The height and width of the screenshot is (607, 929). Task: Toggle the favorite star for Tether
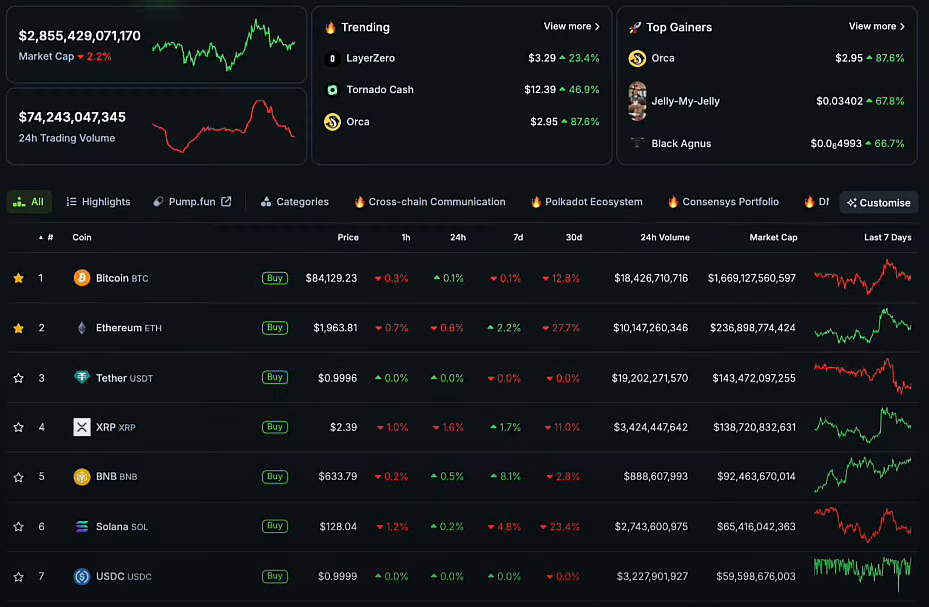18,378
